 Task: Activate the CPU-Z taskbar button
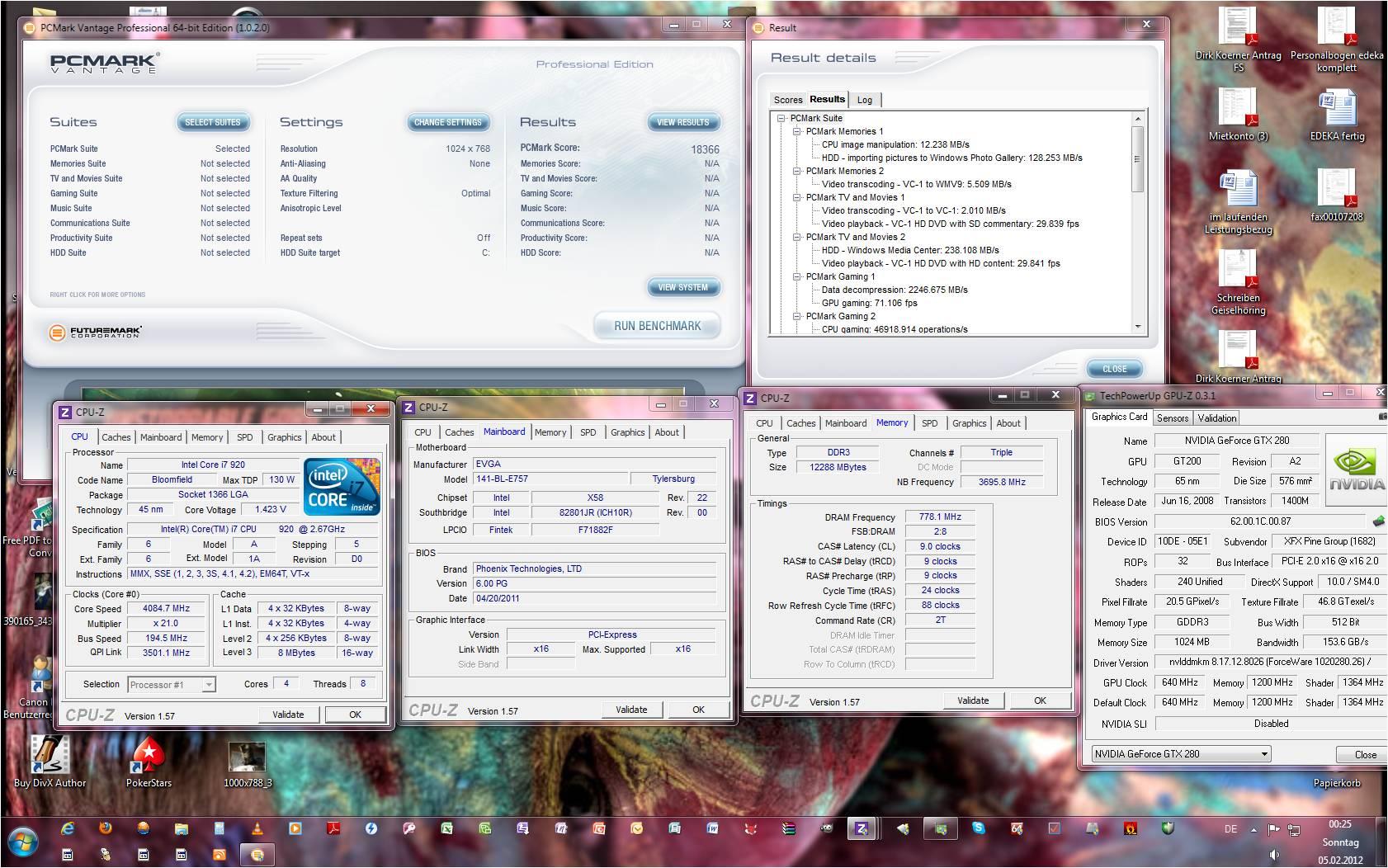pos(862,828)
